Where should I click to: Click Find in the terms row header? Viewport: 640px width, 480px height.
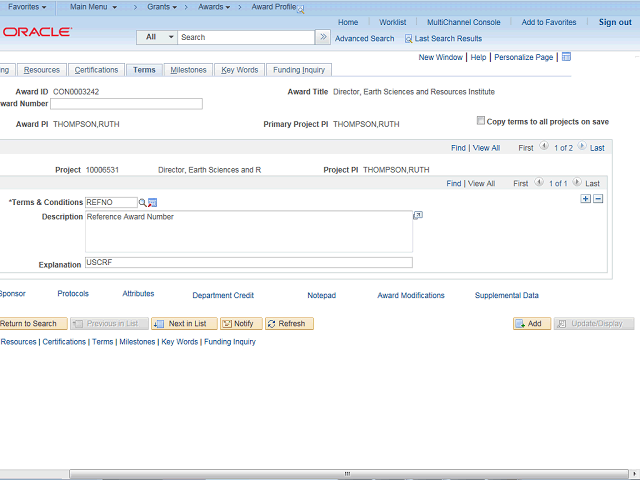(x=453, y=184)
